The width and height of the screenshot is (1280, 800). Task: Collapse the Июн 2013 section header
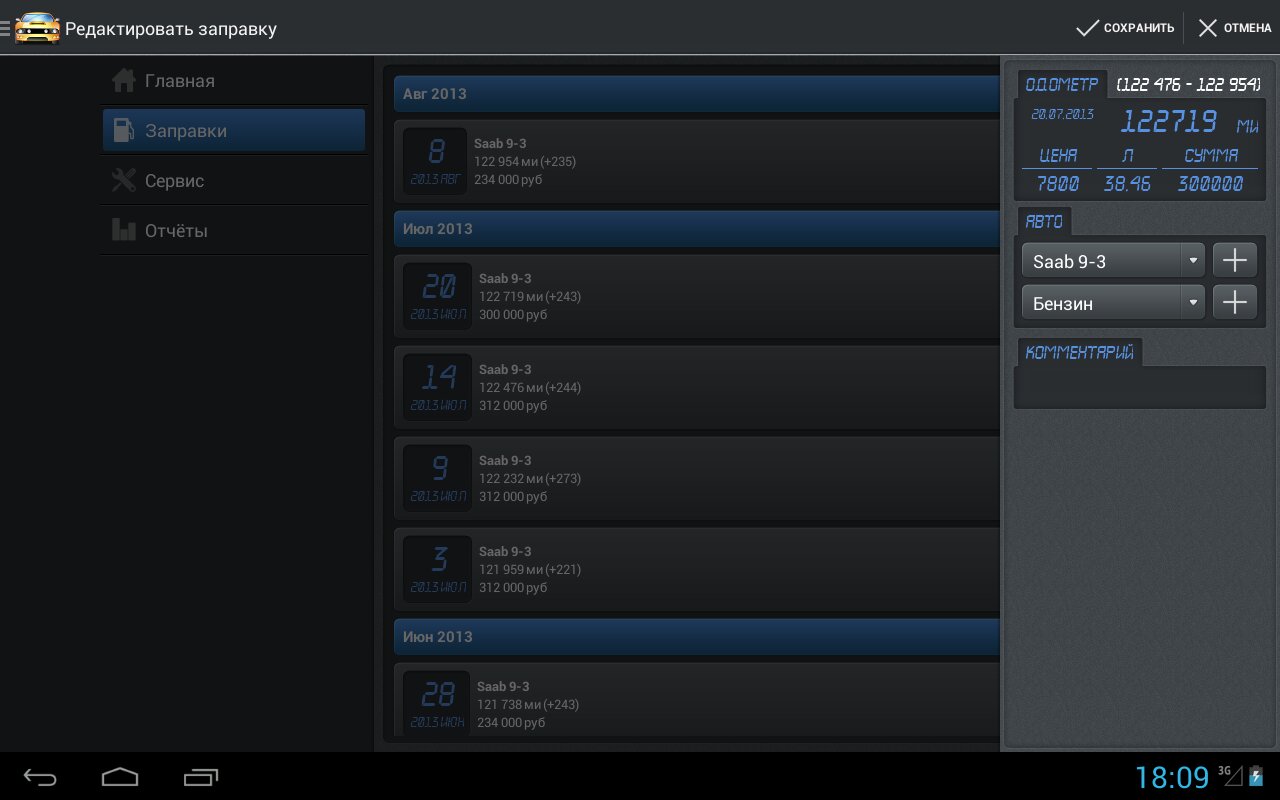coord(696,637)
